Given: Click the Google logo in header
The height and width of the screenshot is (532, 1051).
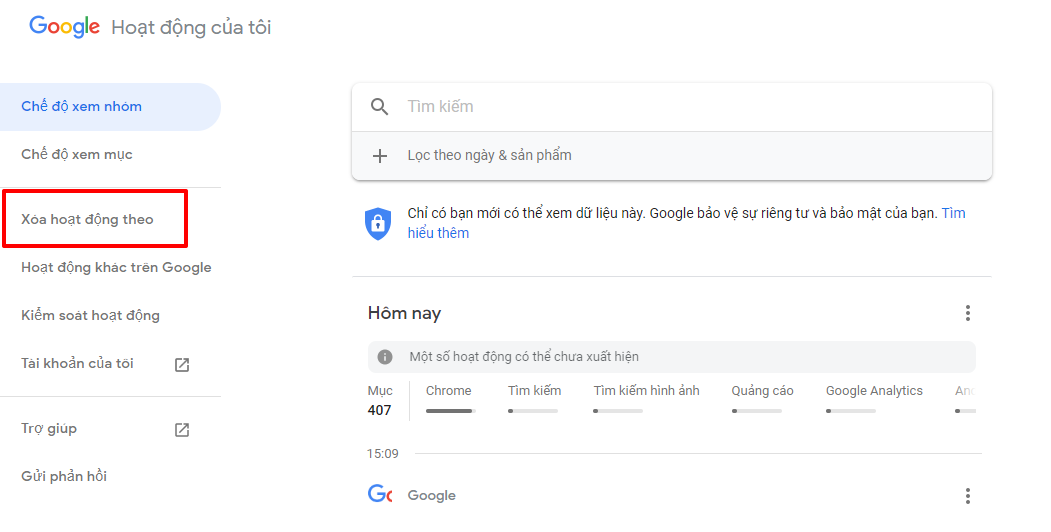Looking at the screenshot, I should [64, 27].
